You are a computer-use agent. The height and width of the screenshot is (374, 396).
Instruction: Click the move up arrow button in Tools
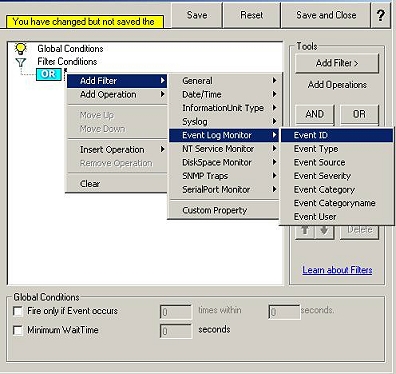pyautogui.click(x=305, y=231)
